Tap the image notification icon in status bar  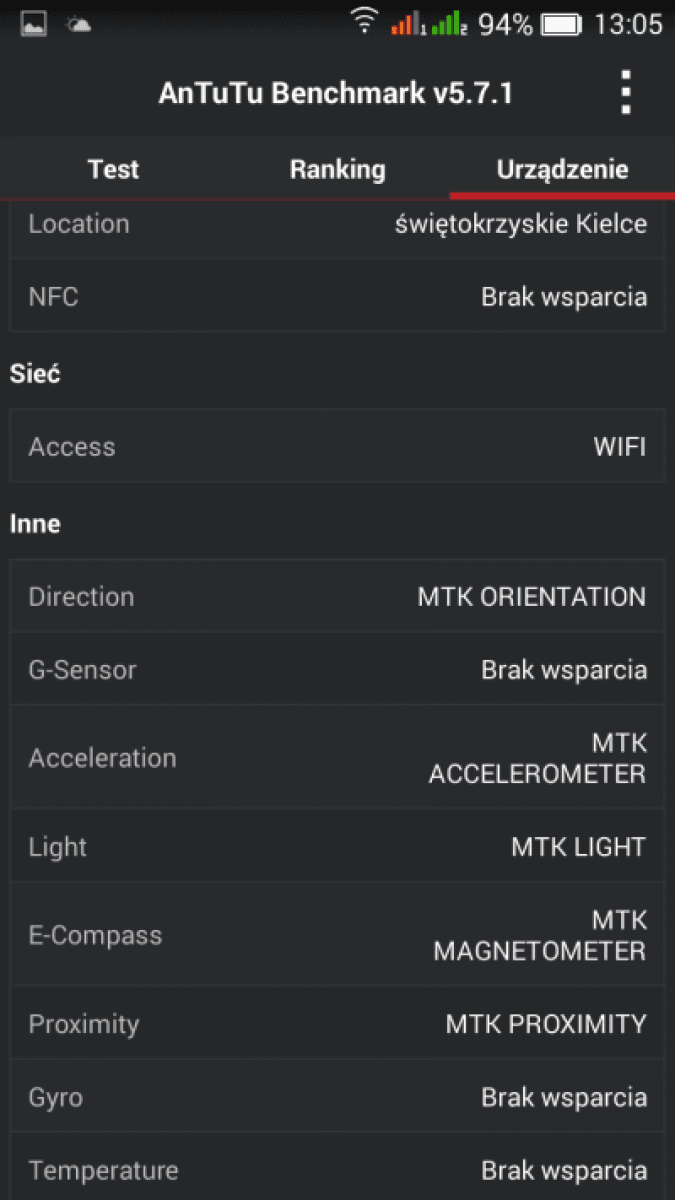click(x=34, y=24)
